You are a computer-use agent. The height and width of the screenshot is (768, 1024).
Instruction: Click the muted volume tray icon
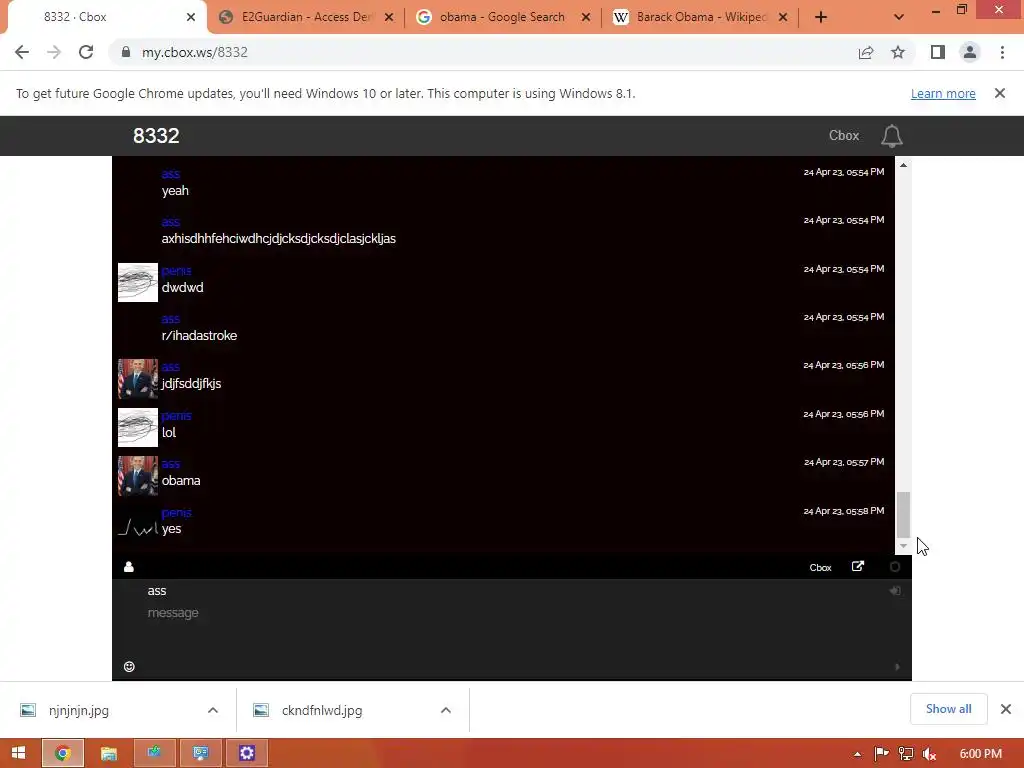click(x=929, y=754)
